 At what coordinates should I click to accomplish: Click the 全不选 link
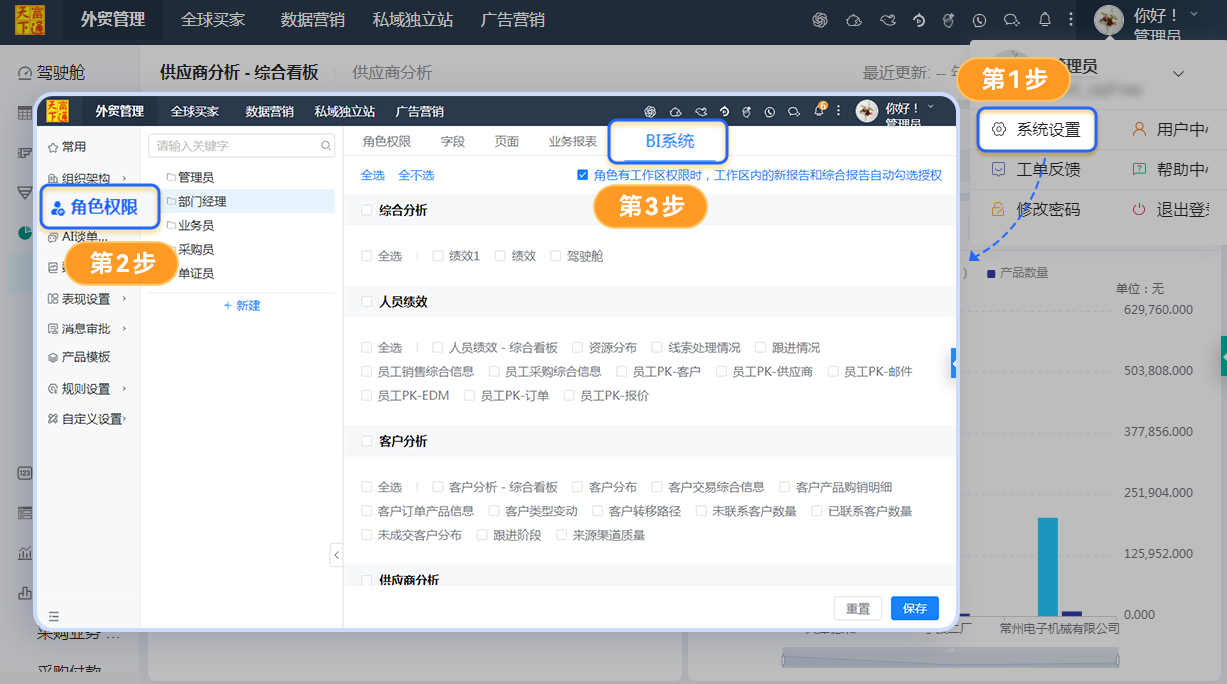point(416,175)
